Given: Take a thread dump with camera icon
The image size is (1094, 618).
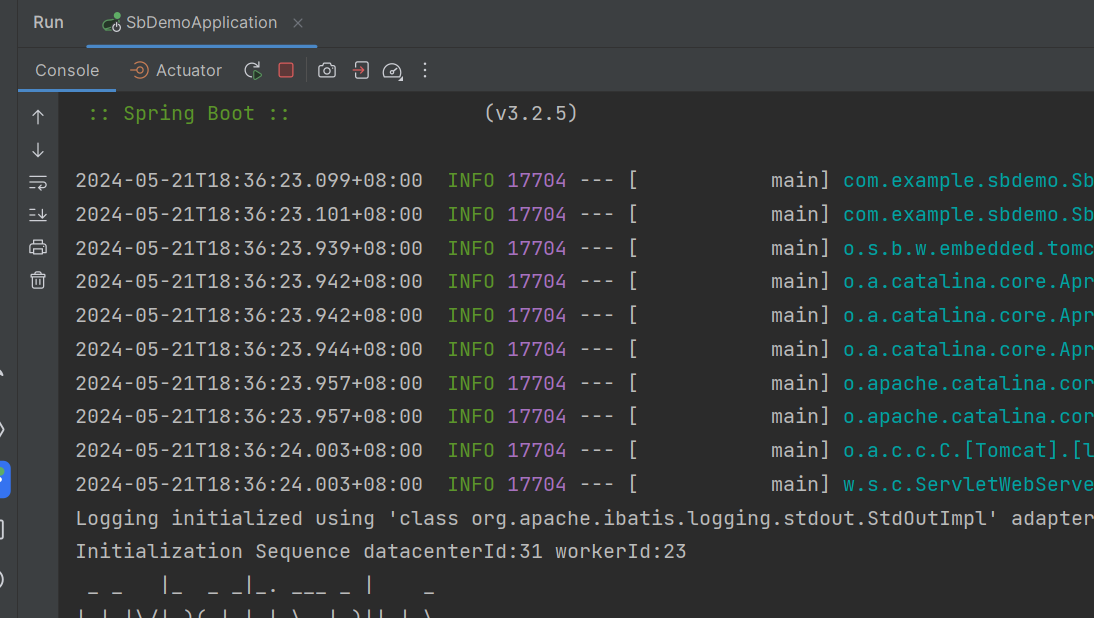Looking at the screenshot, I should (x=327, y=70).
